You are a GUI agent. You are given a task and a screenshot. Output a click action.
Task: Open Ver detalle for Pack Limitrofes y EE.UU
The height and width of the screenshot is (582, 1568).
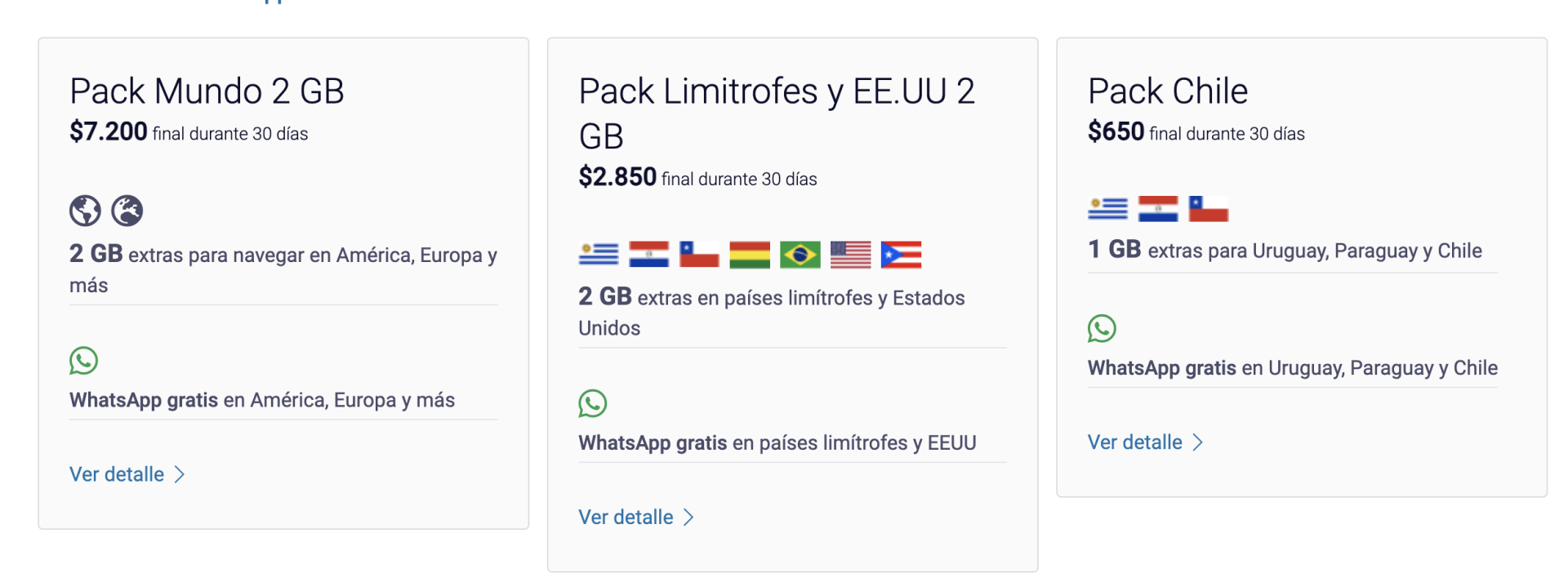[x=625, y=516]
